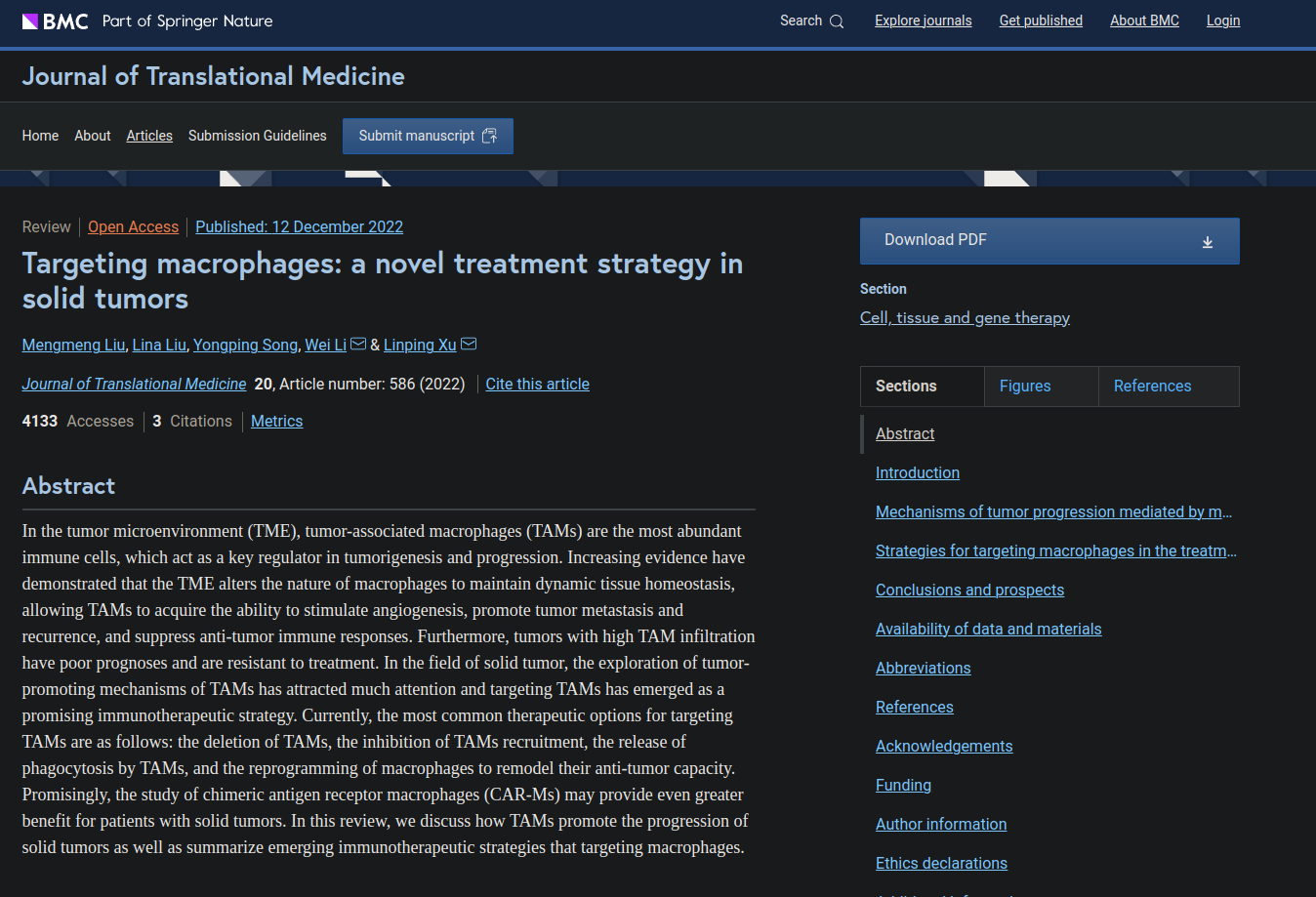This screenshot has height=897, width=1316.
Task: Jump to Funding section
Action: [903, 785]
